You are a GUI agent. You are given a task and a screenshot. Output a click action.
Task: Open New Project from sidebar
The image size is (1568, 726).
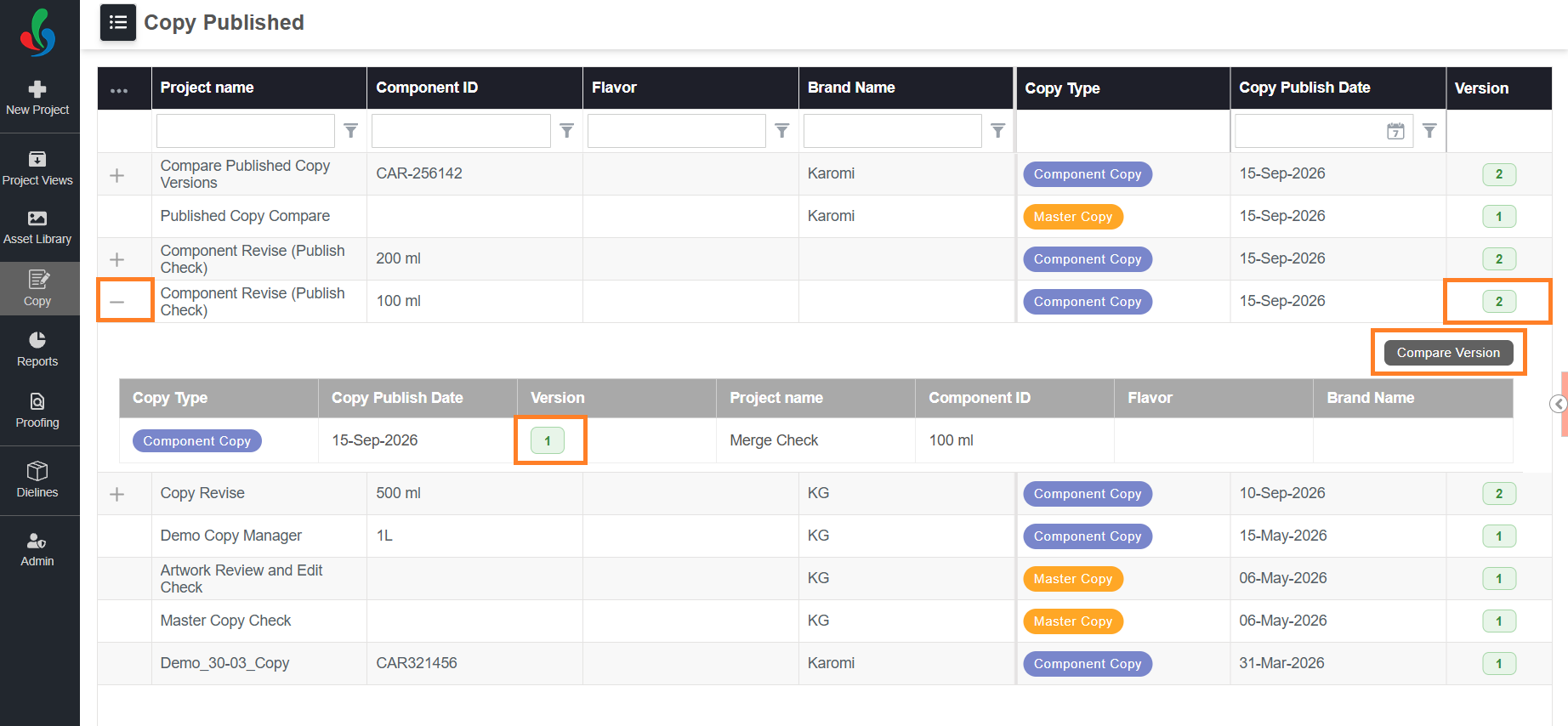[x=37, y=99]
